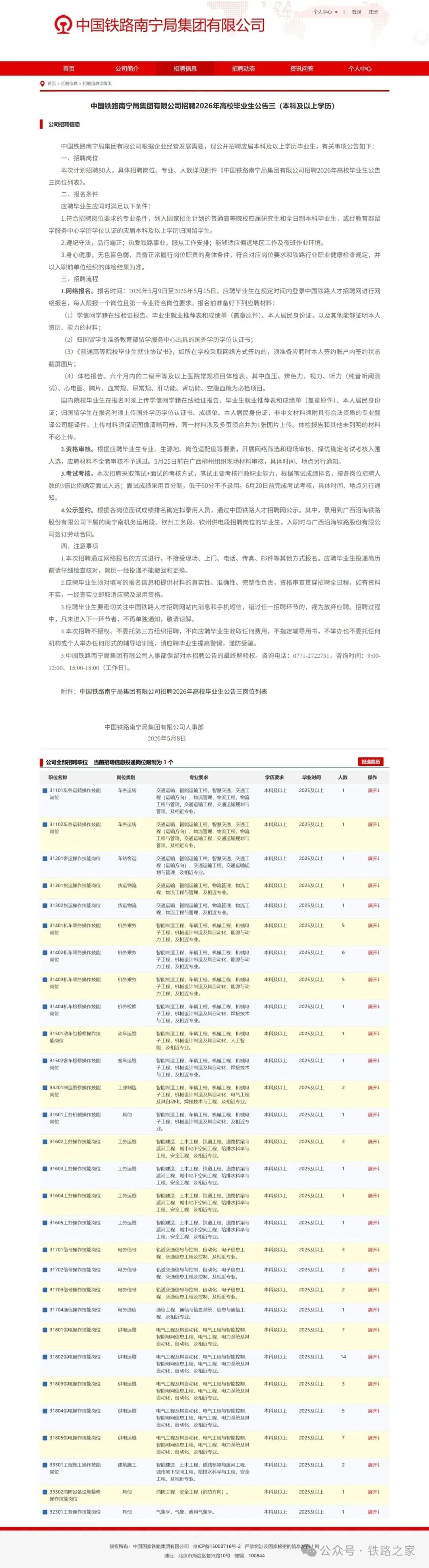Click 招聘信息 in the breadcrumb trail
429x1568 pixels.
[69, 83]
